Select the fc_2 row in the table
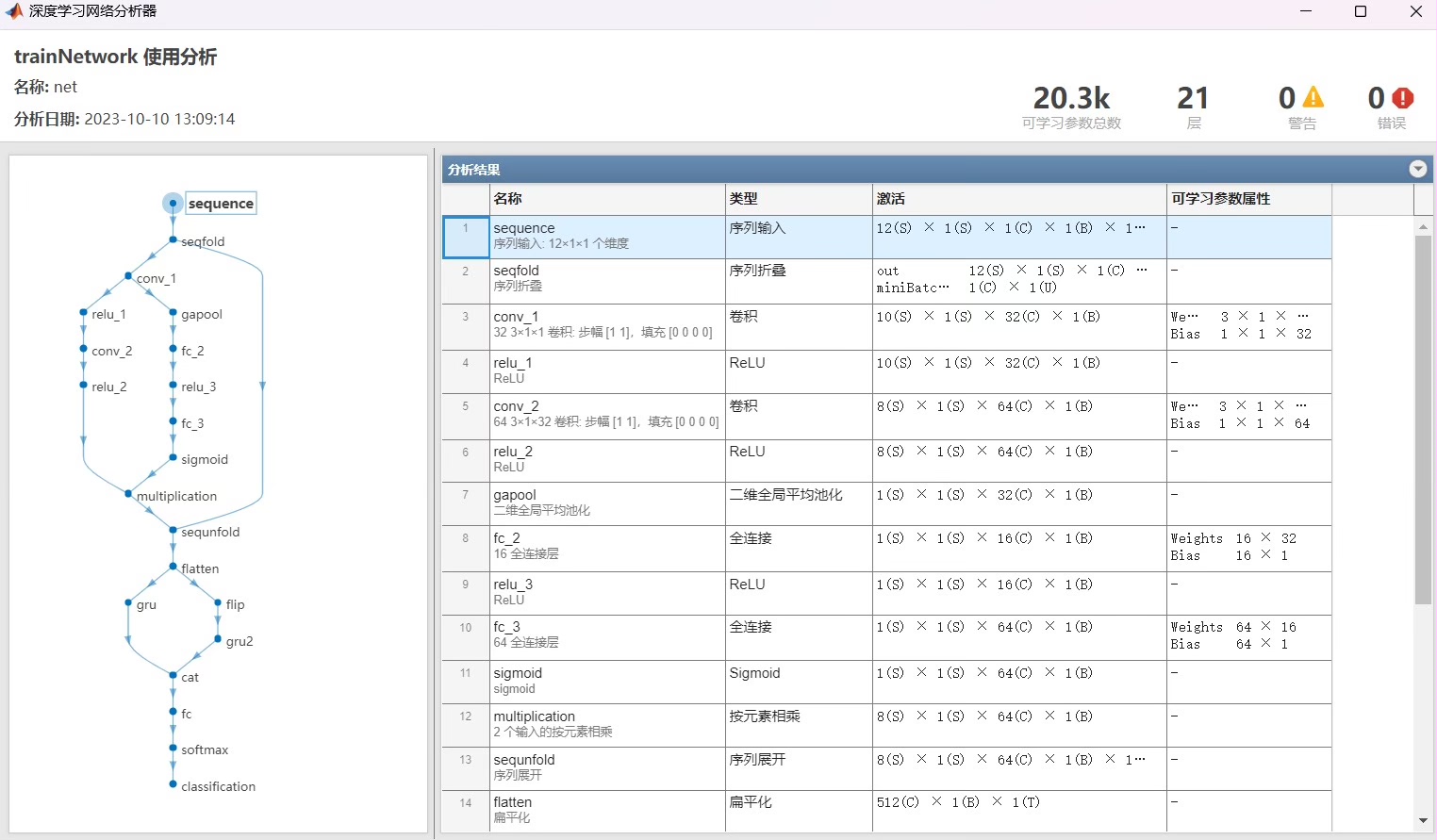The width and height of the screenshot is (1437, 840). tap(886, 549)
